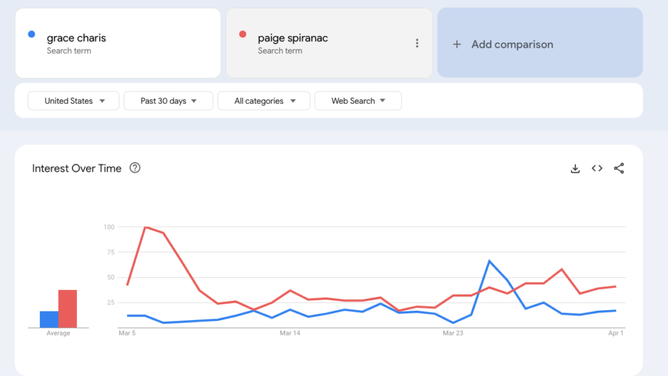Select the blue dot for grace charis
The width and height of the screenshot is (668, 376).
point(32,34)
